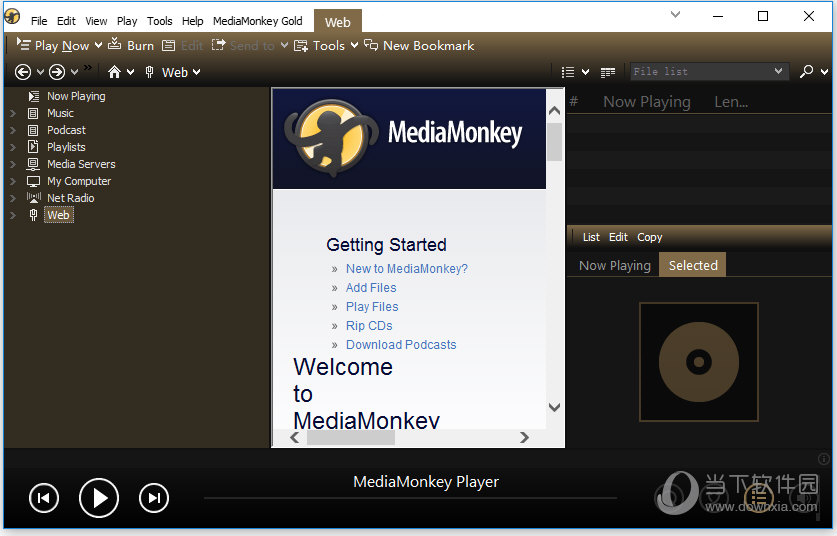The image size is (837, 536).
Task: Open the back history dropdown arrow
Action: pyautogui.click(x=40, y=72)
